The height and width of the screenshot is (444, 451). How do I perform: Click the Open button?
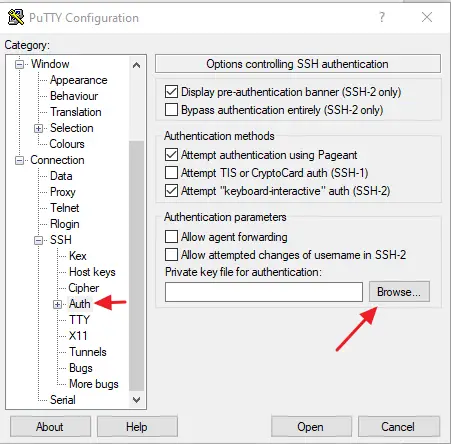[x=311, y=426]
